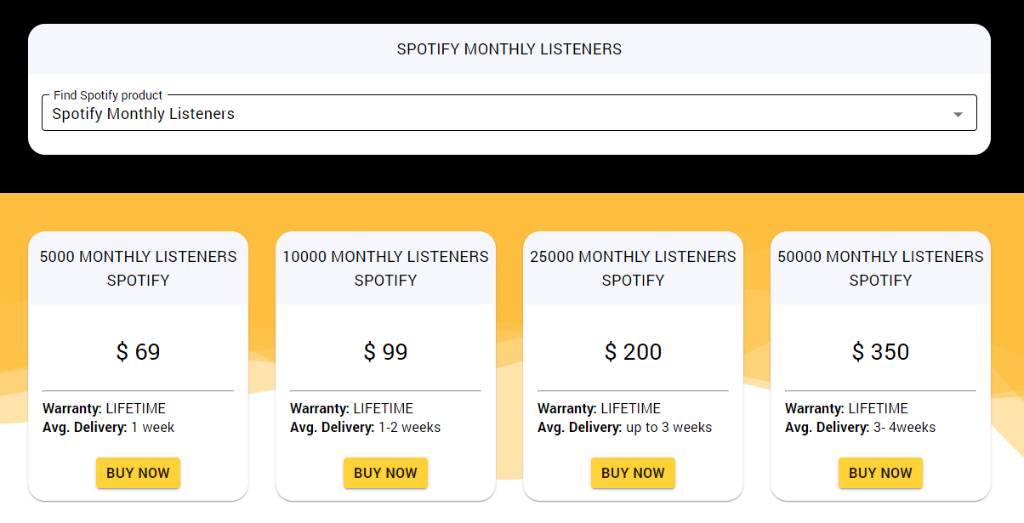Click the 10000 Monthly Listeners Spotify card title
1024x523 pixels.
click(385, 268)
